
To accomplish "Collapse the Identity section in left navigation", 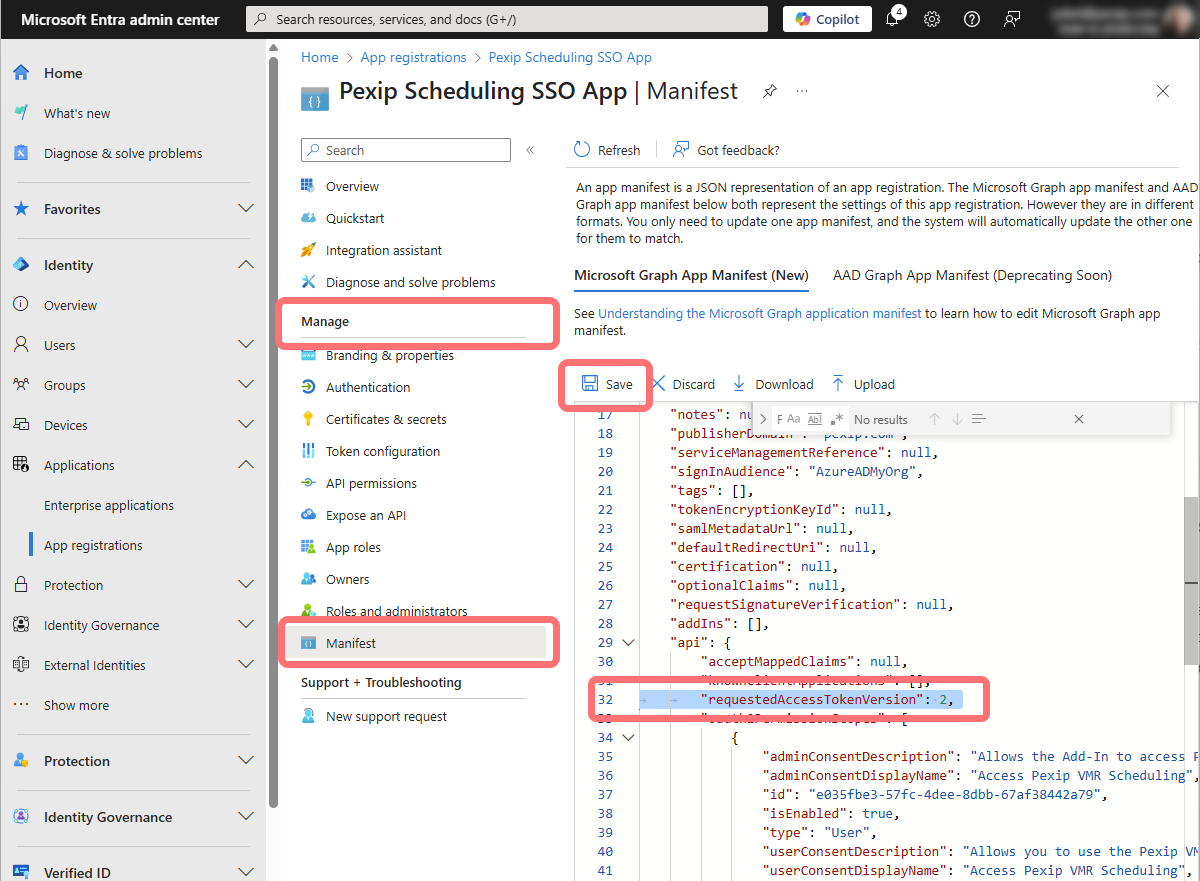I will [x=245, y=265].
